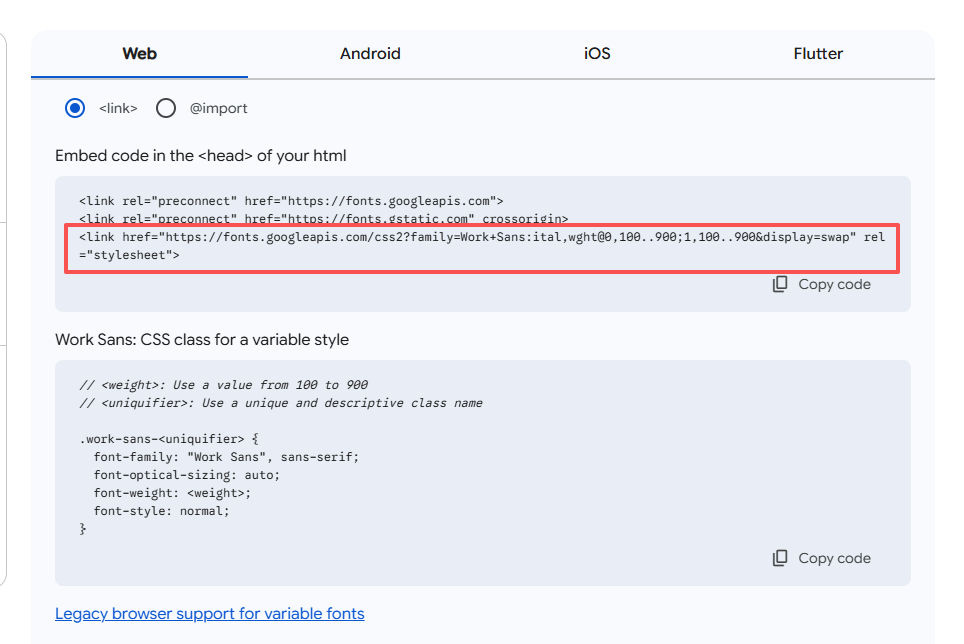Image resolution: width=964 pixels, height=644 pixels.
Task: Click the font-weight: <weight> line
Action: coord(172,493)
